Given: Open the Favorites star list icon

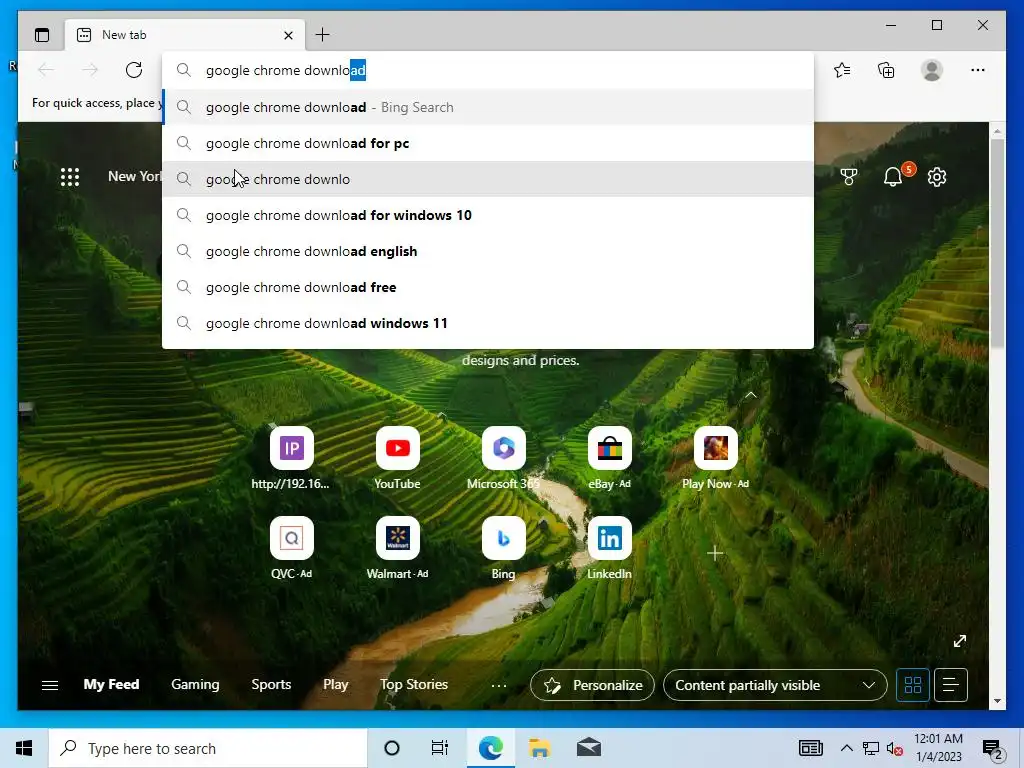Looking at the screenshot, I should [x=842, y=70].
